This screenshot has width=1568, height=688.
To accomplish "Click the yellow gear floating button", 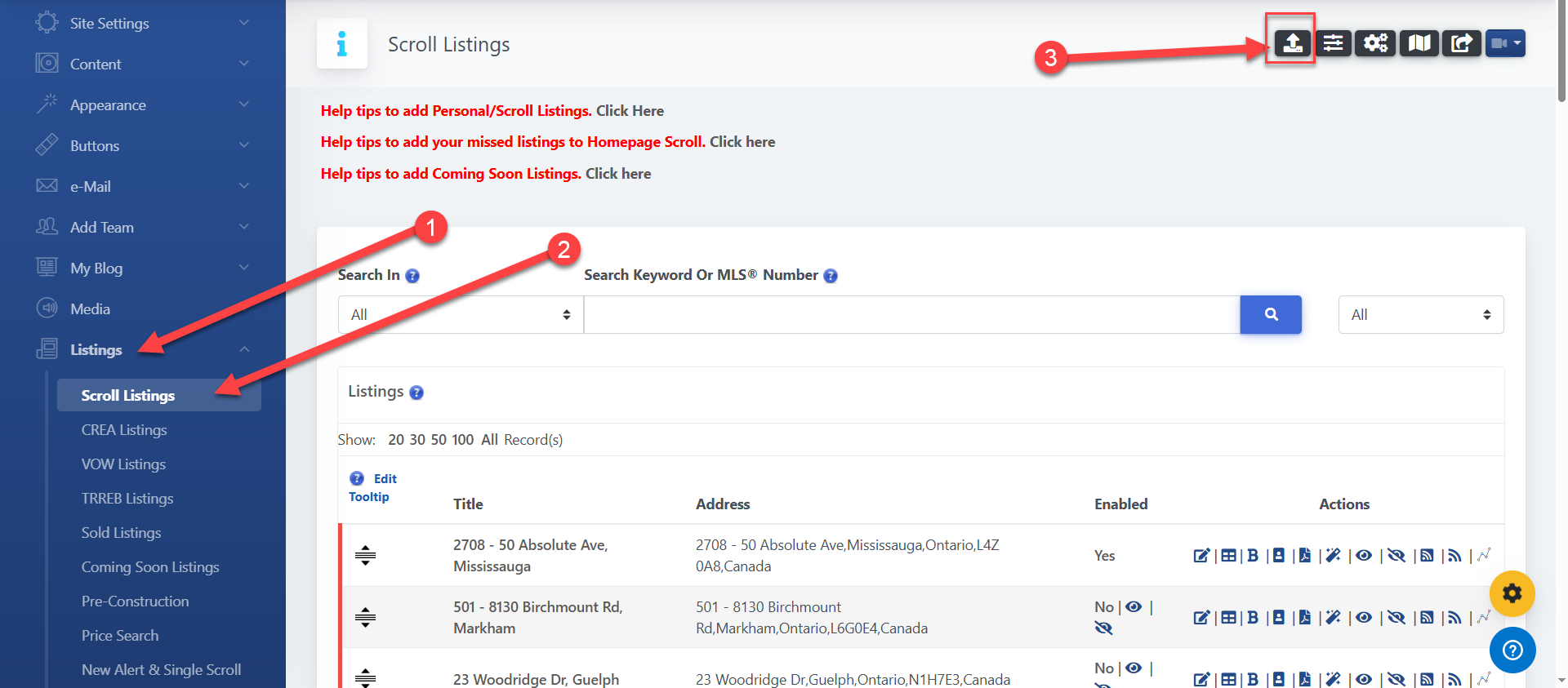I will (x=1512, y=593).
